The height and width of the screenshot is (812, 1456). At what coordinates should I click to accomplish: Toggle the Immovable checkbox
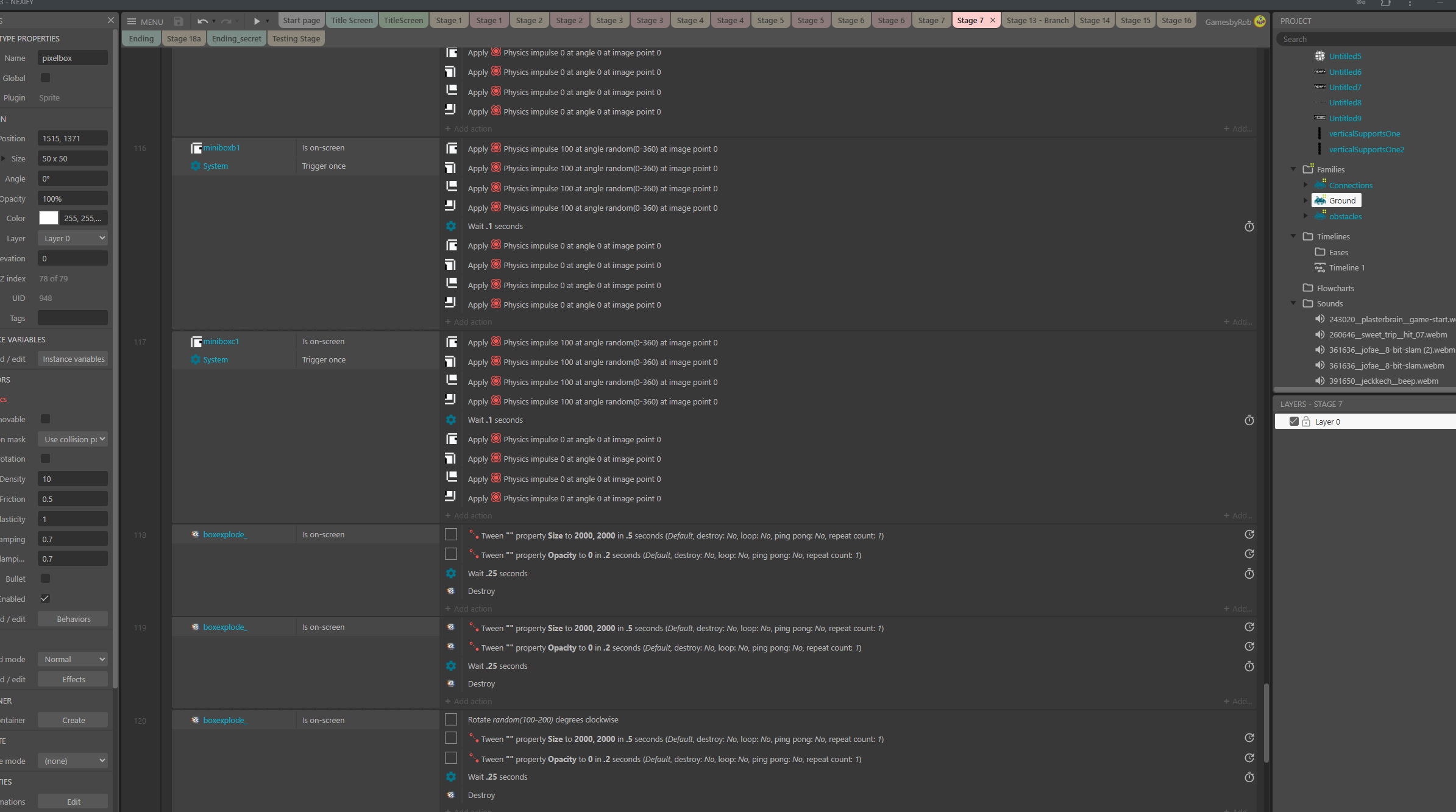coord(45,419)
